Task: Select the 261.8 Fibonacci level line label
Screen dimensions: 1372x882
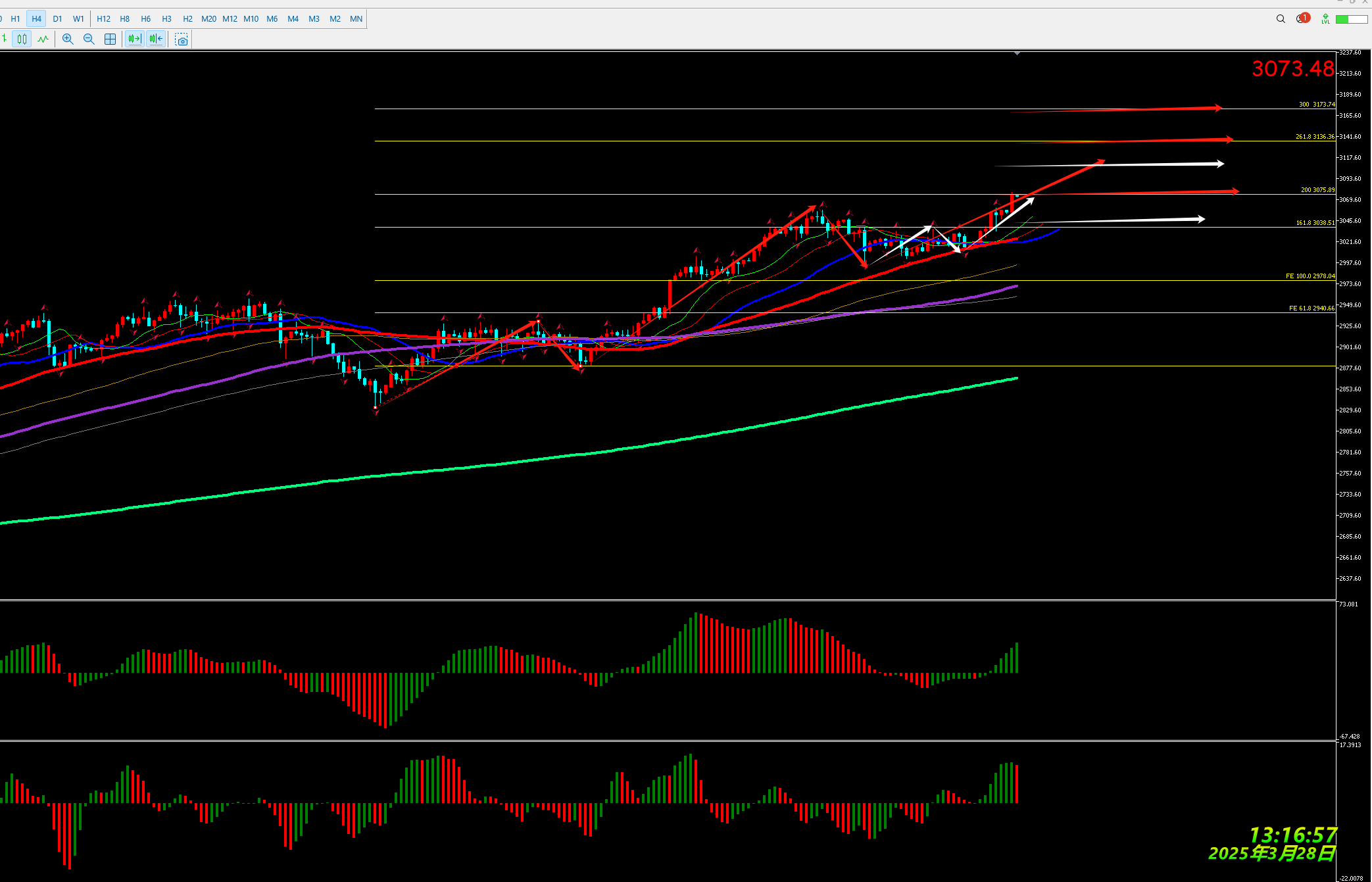Action: pos(1315,137)
